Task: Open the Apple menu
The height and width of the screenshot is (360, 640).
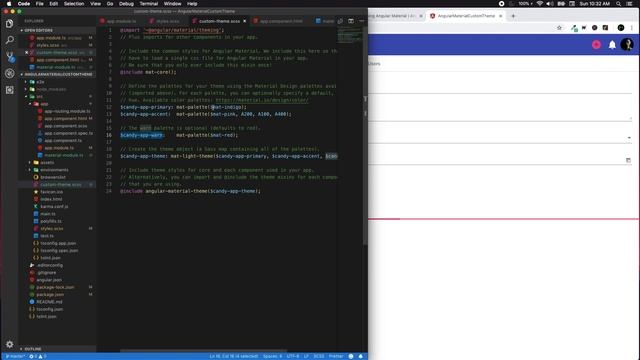Action: pos(9,4)
